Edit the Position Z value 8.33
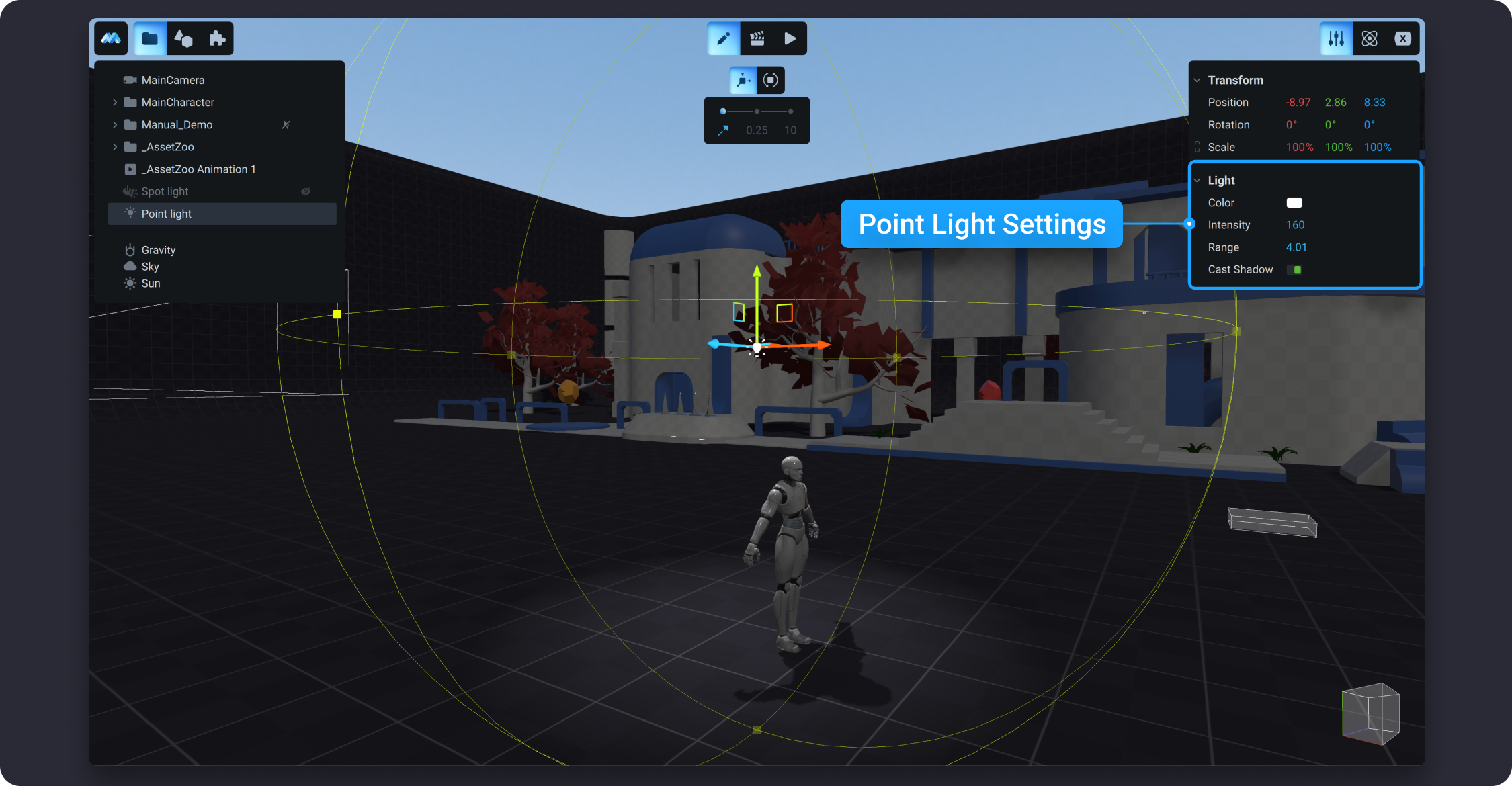 1375,102
